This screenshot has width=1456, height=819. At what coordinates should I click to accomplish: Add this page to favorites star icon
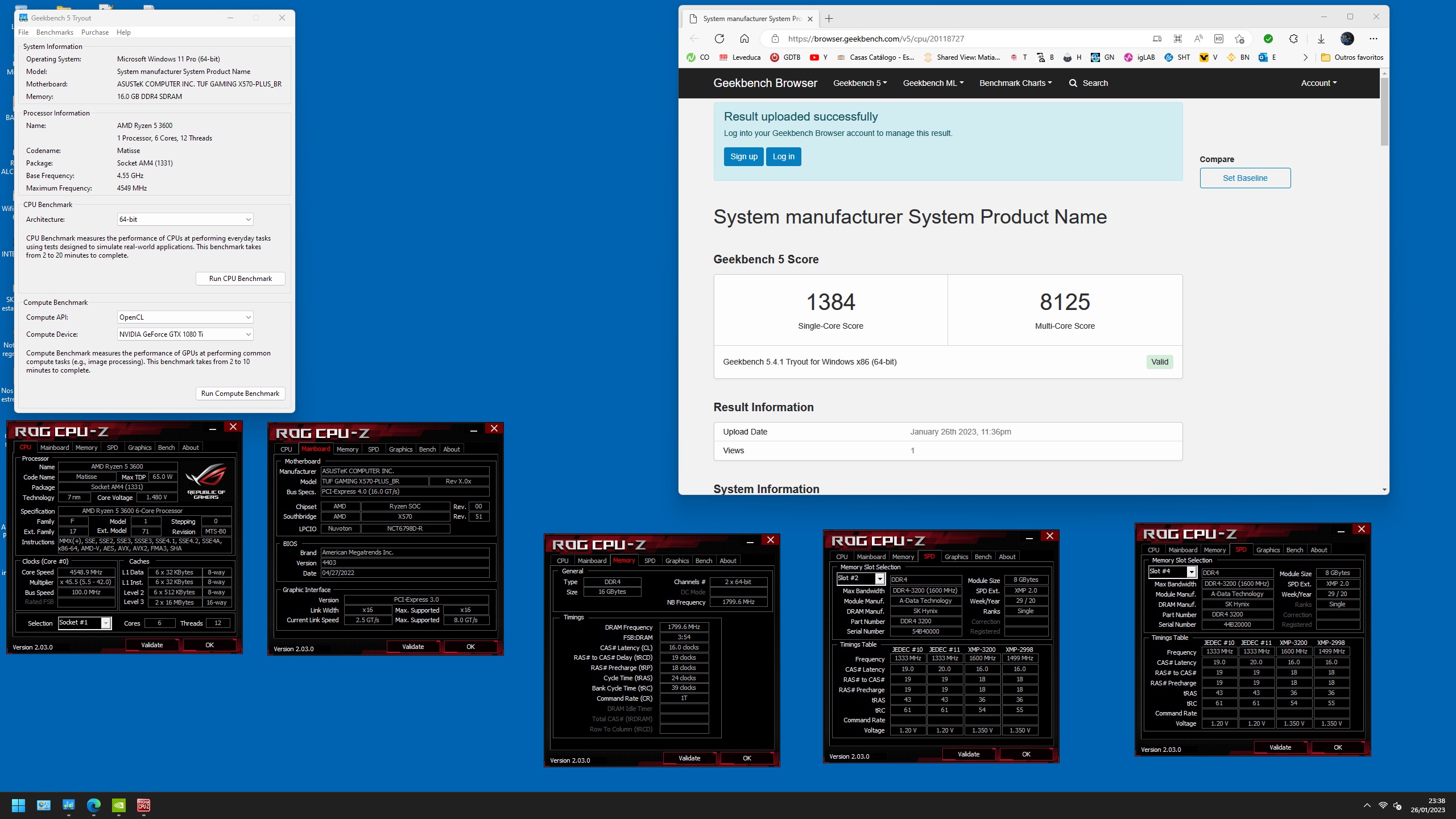1239,39
